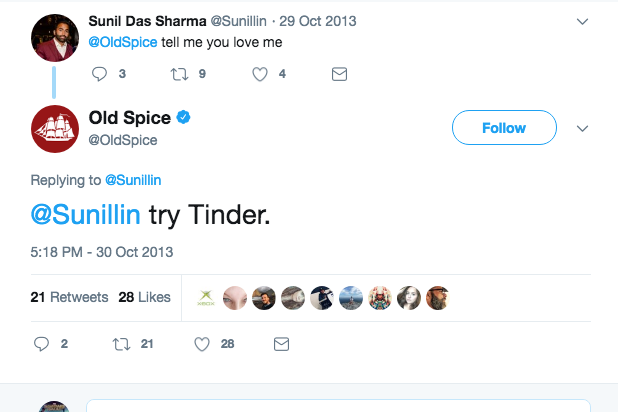View the 28 Likes list
The width and height of the screenshot is (618, 412).
coord(144,297)
